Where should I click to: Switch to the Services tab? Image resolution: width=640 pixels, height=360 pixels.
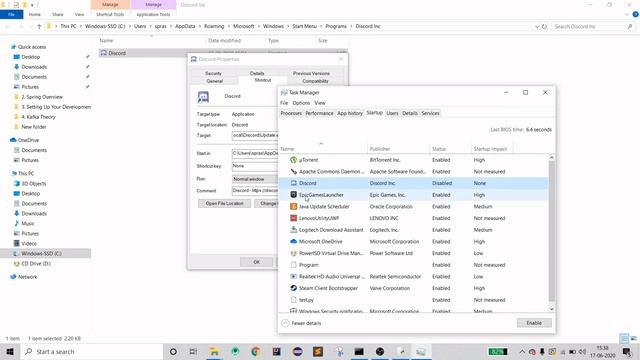pyautogui.click(x=430, y=113)
